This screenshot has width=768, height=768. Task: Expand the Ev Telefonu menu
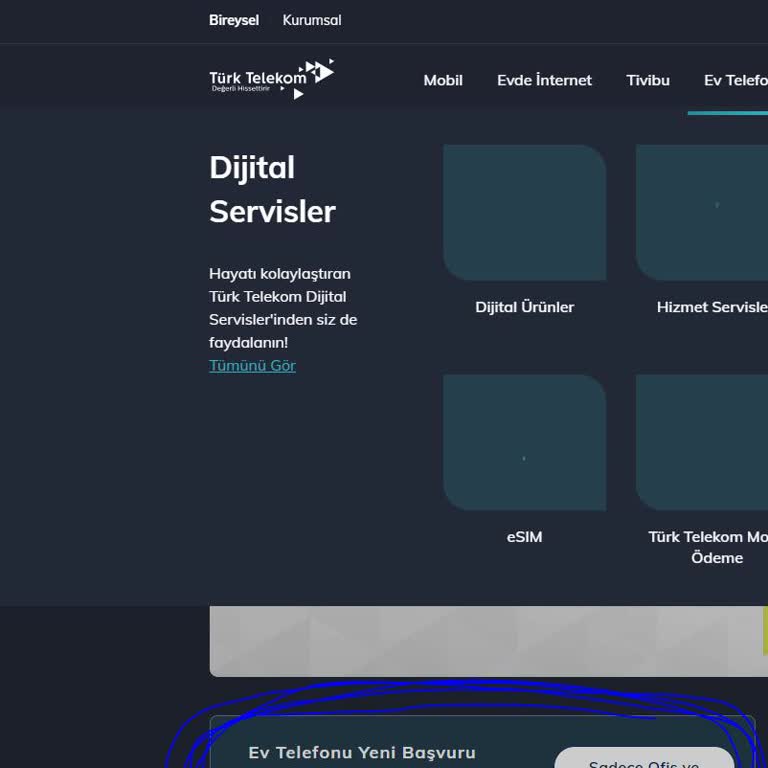pos(735,80)
